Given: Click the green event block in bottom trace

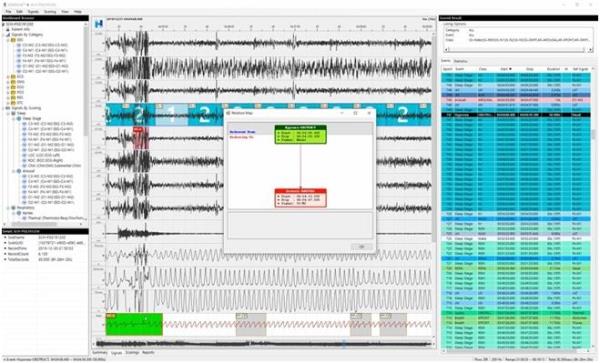Looking at the screenshot, I should point(134,324).
